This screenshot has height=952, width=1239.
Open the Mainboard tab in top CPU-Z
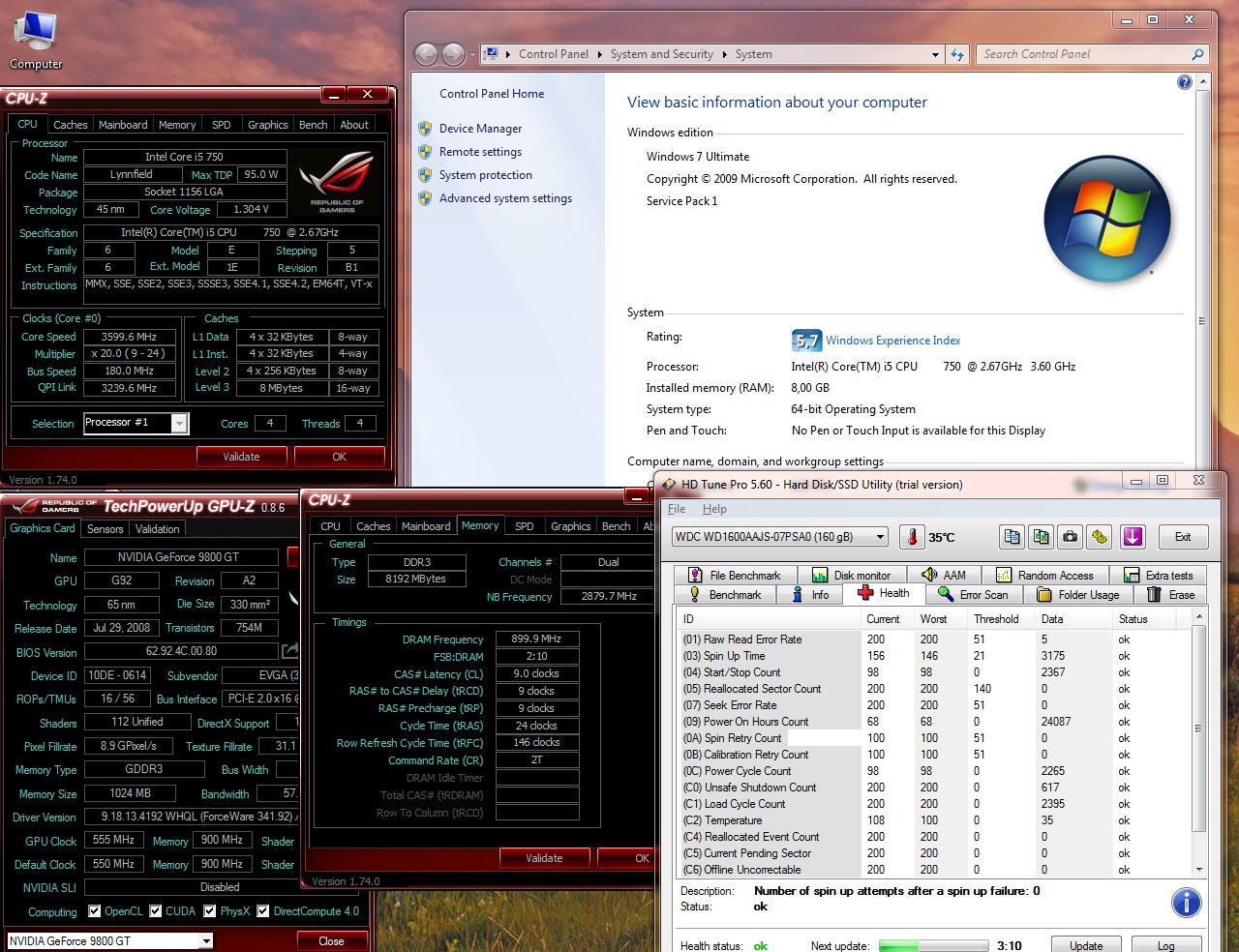tap(123, 125)
